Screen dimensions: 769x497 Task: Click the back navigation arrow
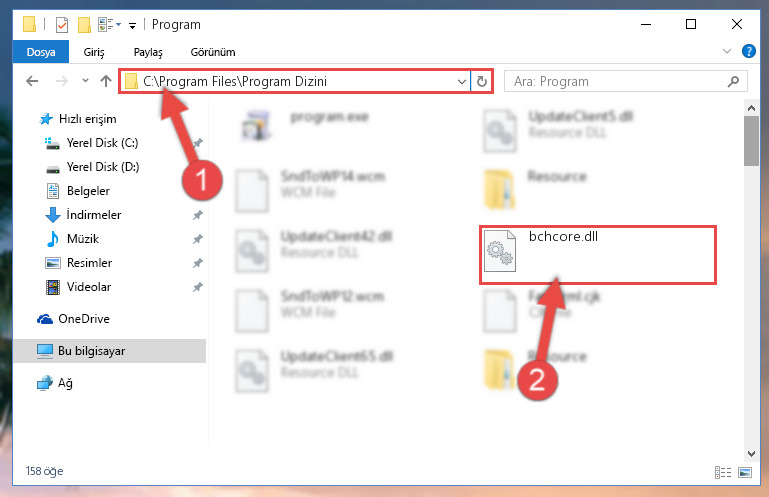click(x=32, y=81)
